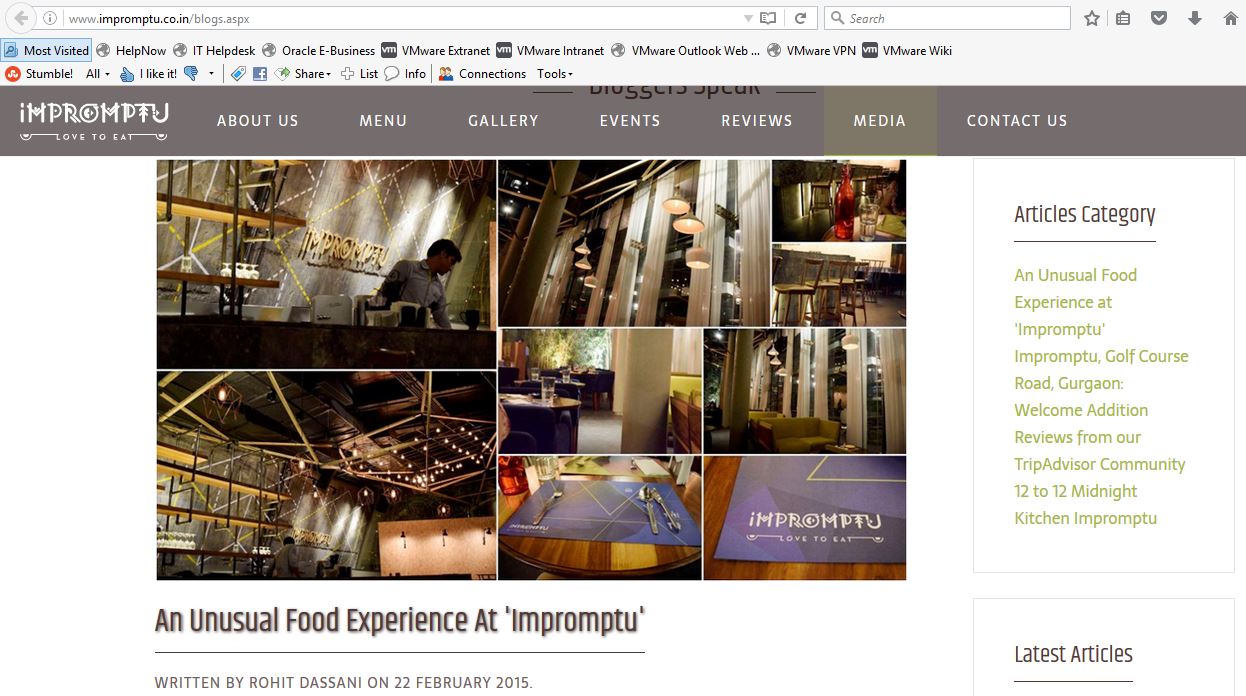Click the Impromptu Love To Eat logo
Image resolution: width=1246 pixels, height=696 pixels.
pos(94,120)
